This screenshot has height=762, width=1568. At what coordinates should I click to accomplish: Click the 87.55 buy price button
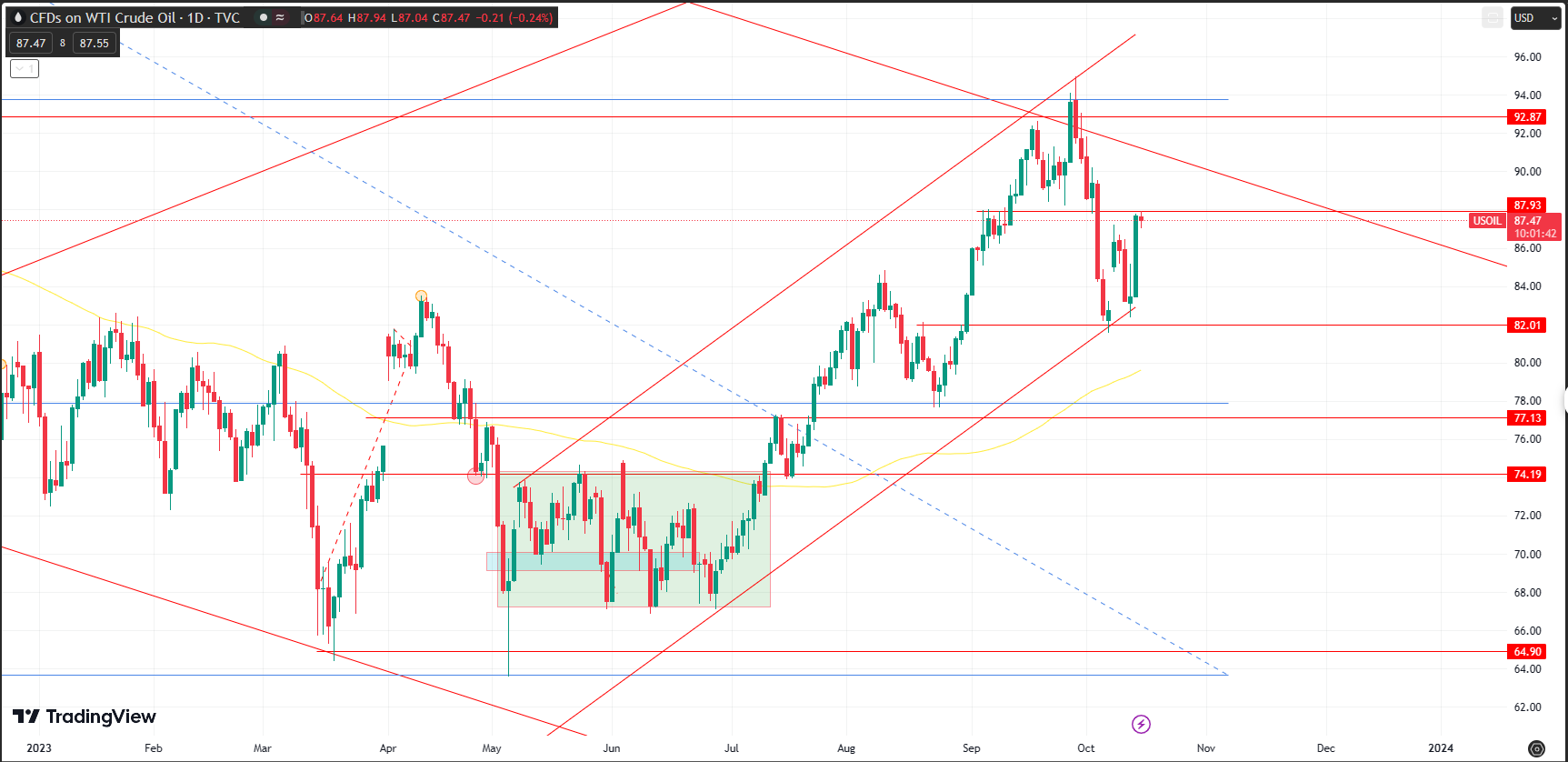coord(94,43)
